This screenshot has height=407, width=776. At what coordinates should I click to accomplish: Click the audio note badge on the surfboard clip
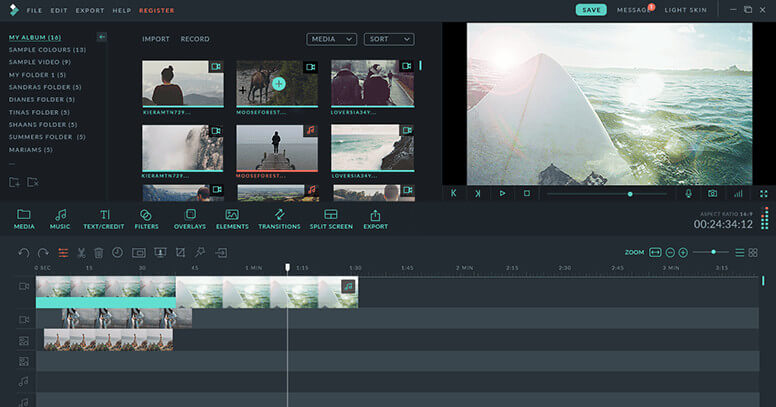[x=348, y=286]
